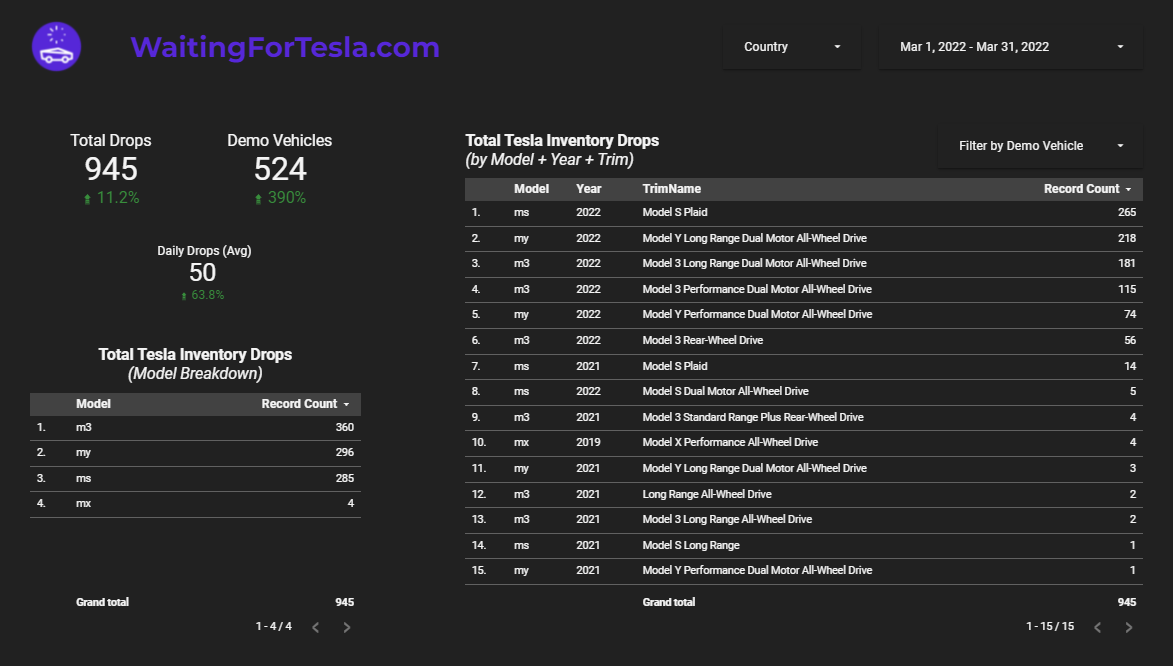
Task: Sort Model Breakdown table by Model header
Action: [x=94, y=404]
